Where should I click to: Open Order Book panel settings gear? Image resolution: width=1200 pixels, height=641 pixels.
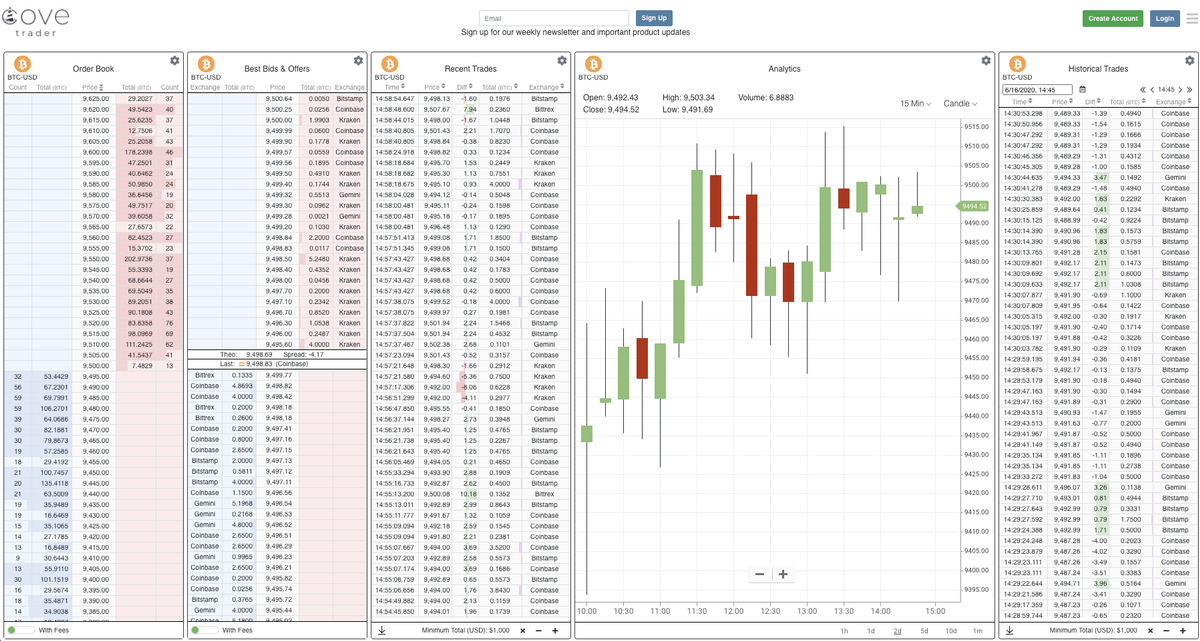(x=175, y=62)
